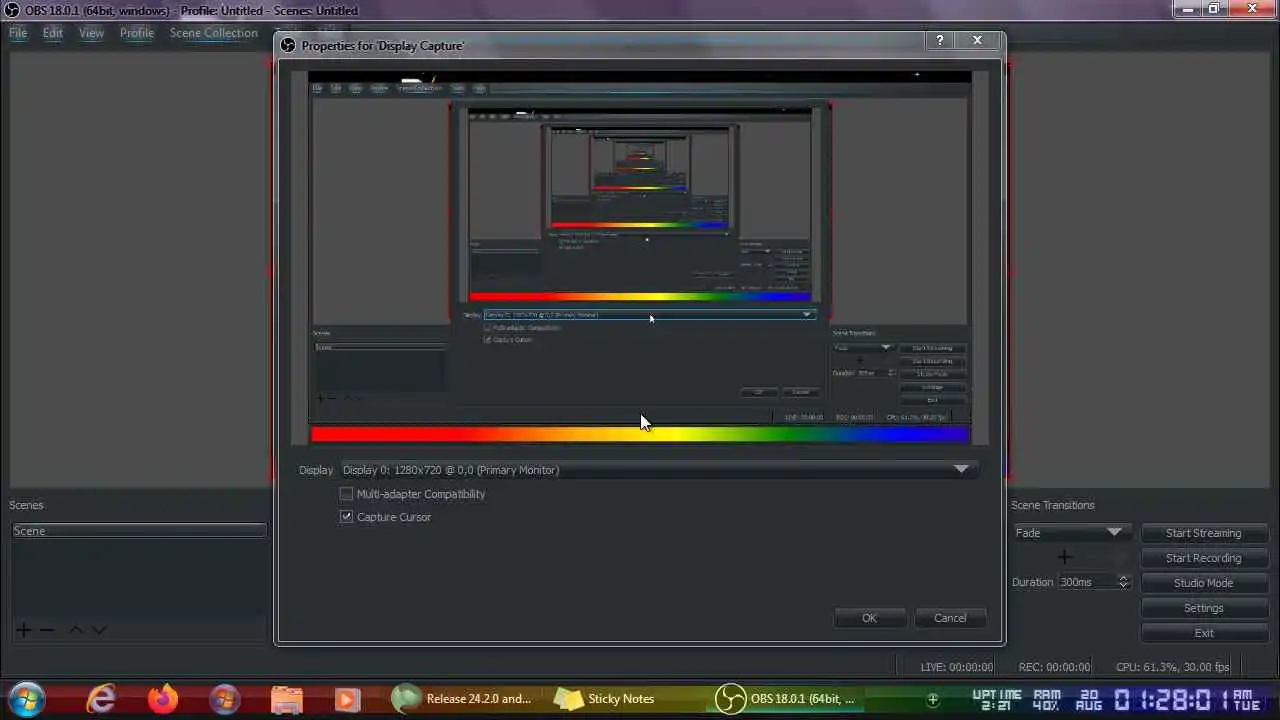The height and width of the screenshot is (720, 1280).
Task: Open OBS Settings button
Action: point(1203,608)
